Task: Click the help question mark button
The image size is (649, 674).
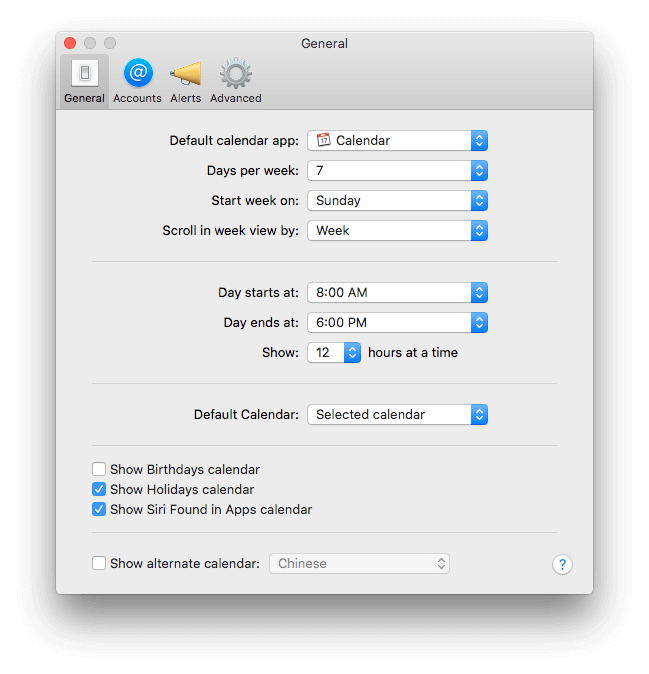Action: [562, 564]
